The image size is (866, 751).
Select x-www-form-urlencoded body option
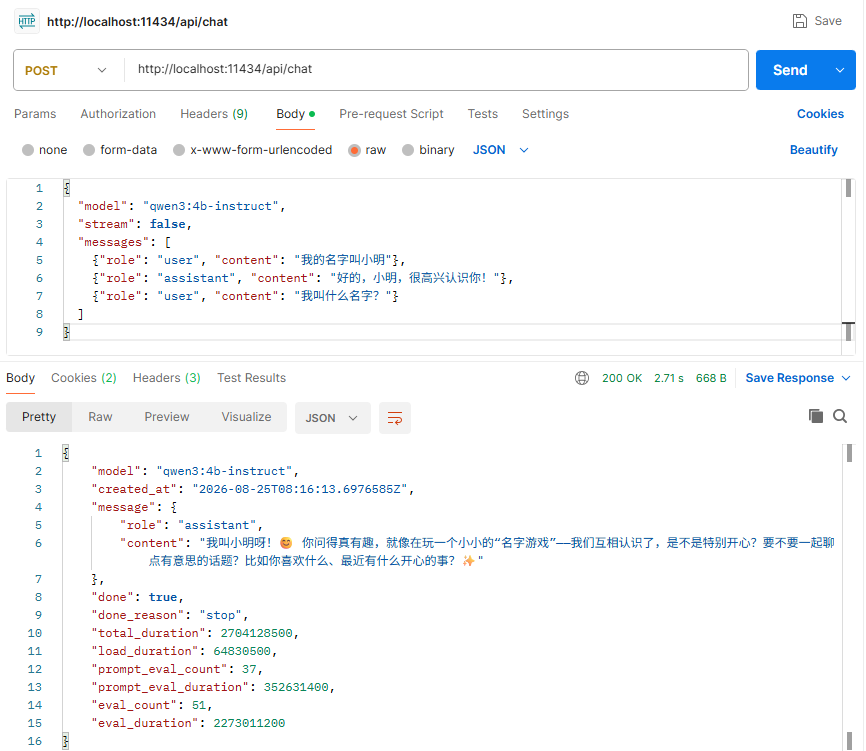(178, 150)
